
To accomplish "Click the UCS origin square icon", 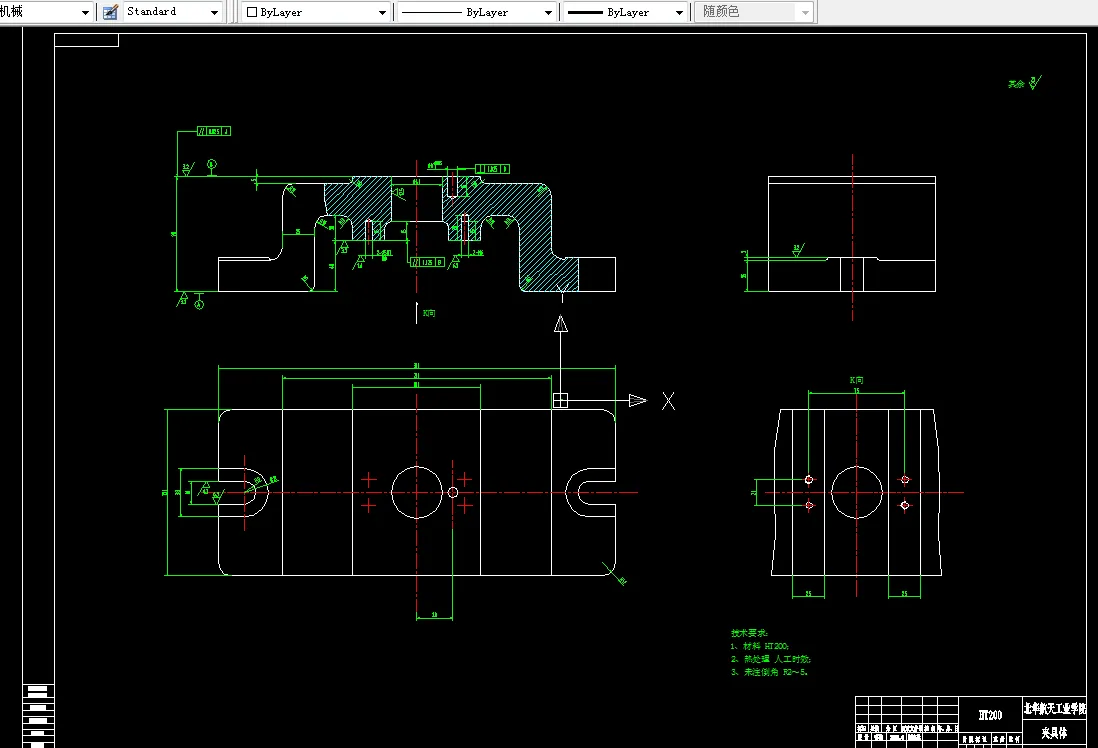I will [560, 400].
